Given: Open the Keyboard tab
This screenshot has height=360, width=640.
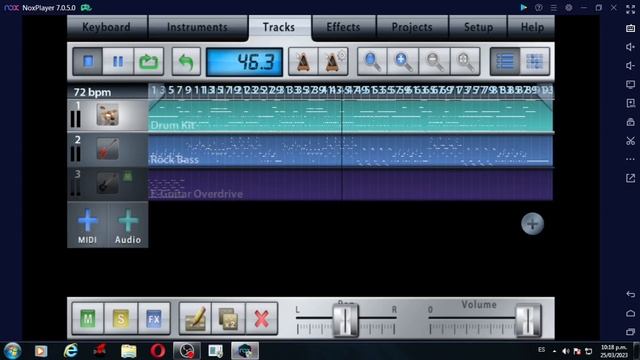Looking at the screenshot, I should tap(107, 27).
